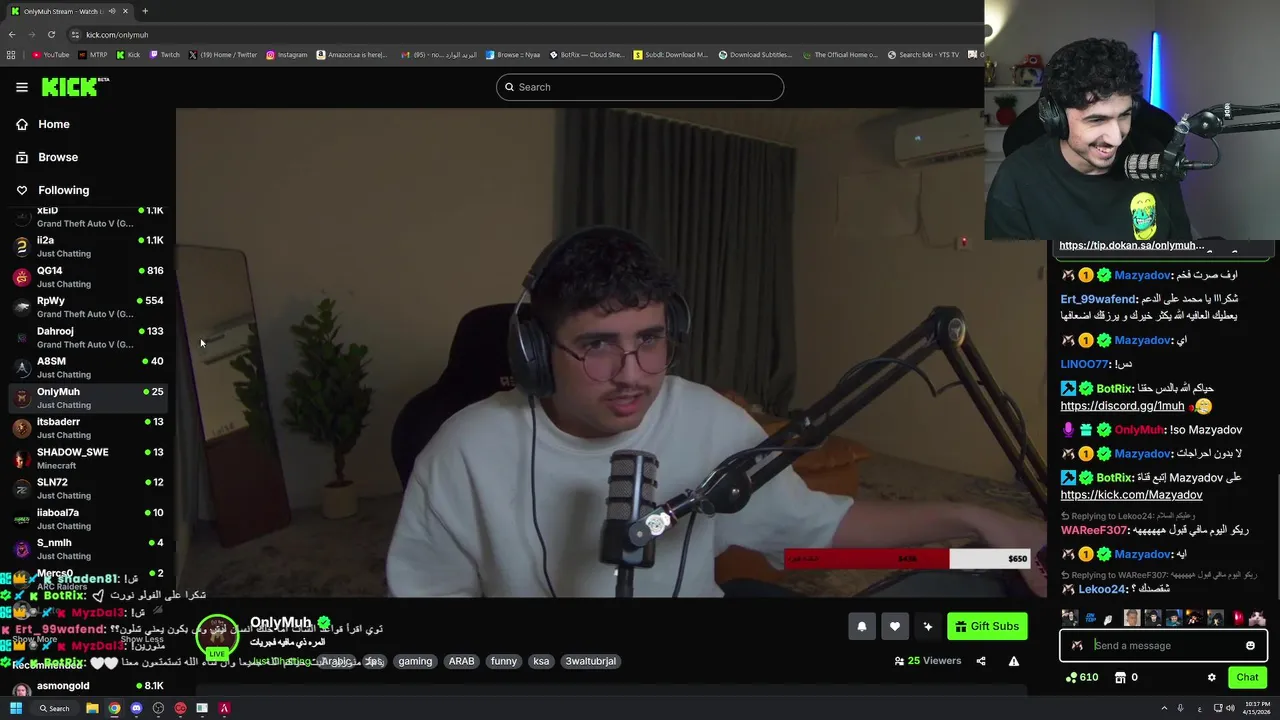Open tip.dokan.sa link atop chat
The height and width of the screenshot is (720, 1280).
pyautogui.click(x=1132, y=245)
